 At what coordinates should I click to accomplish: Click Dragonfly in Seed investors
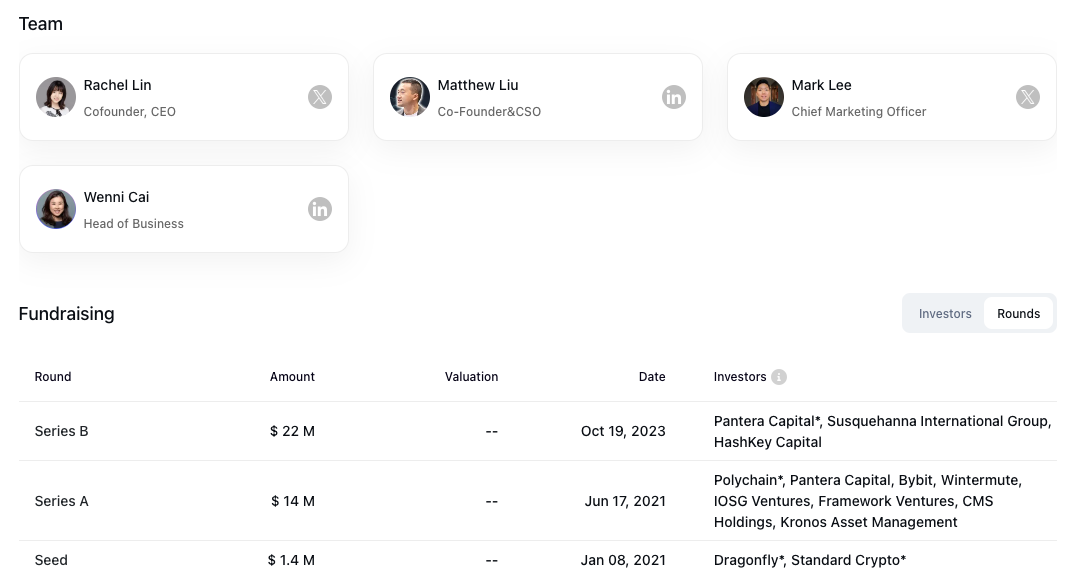(x=749, y=560)
